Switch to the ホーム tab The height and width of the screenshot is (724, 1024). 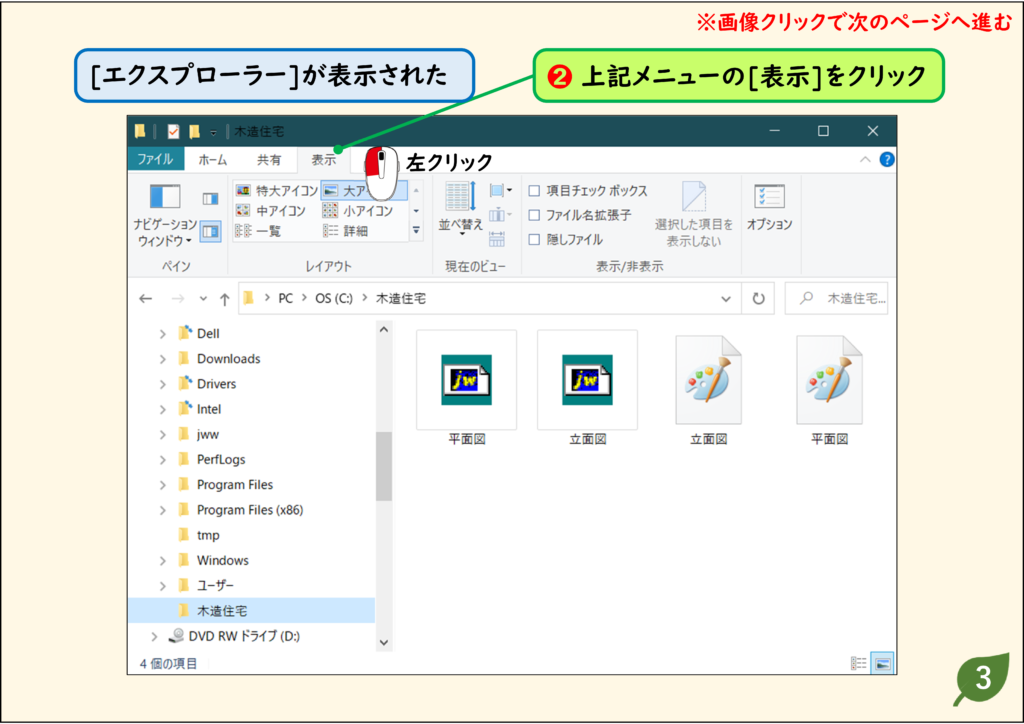[x=213, y=159]
